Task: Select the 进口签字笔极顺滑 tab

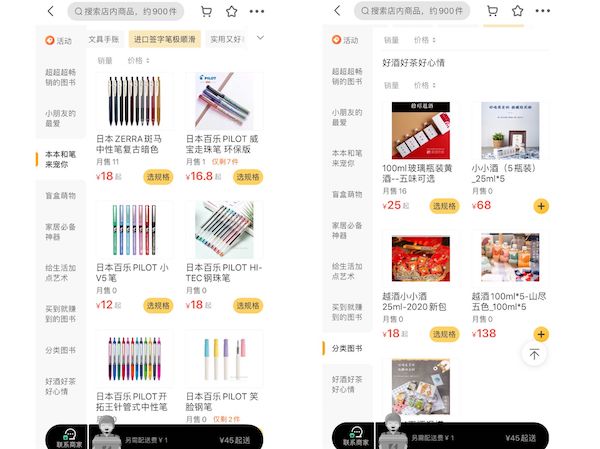Action: 165,39
